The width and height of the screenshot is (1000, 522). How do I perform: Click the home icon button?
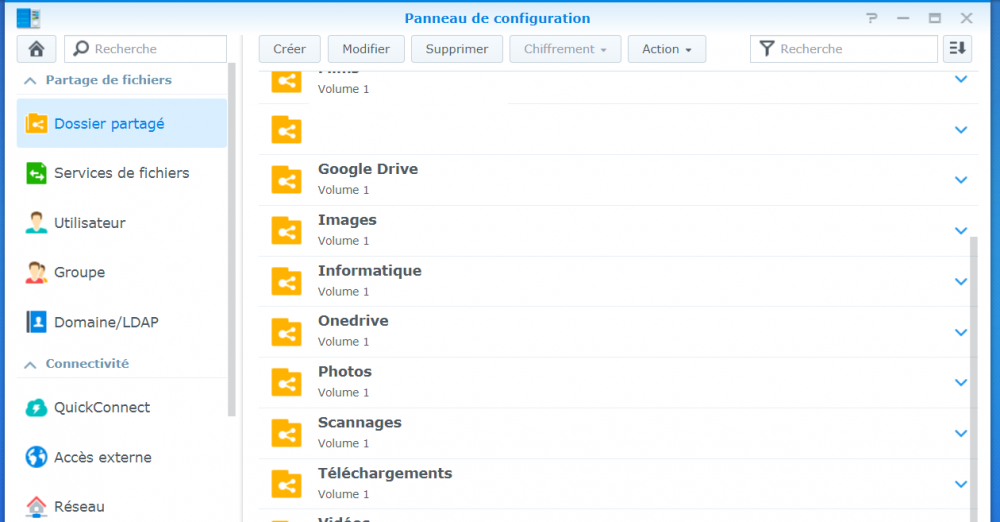tap(36, 49)
